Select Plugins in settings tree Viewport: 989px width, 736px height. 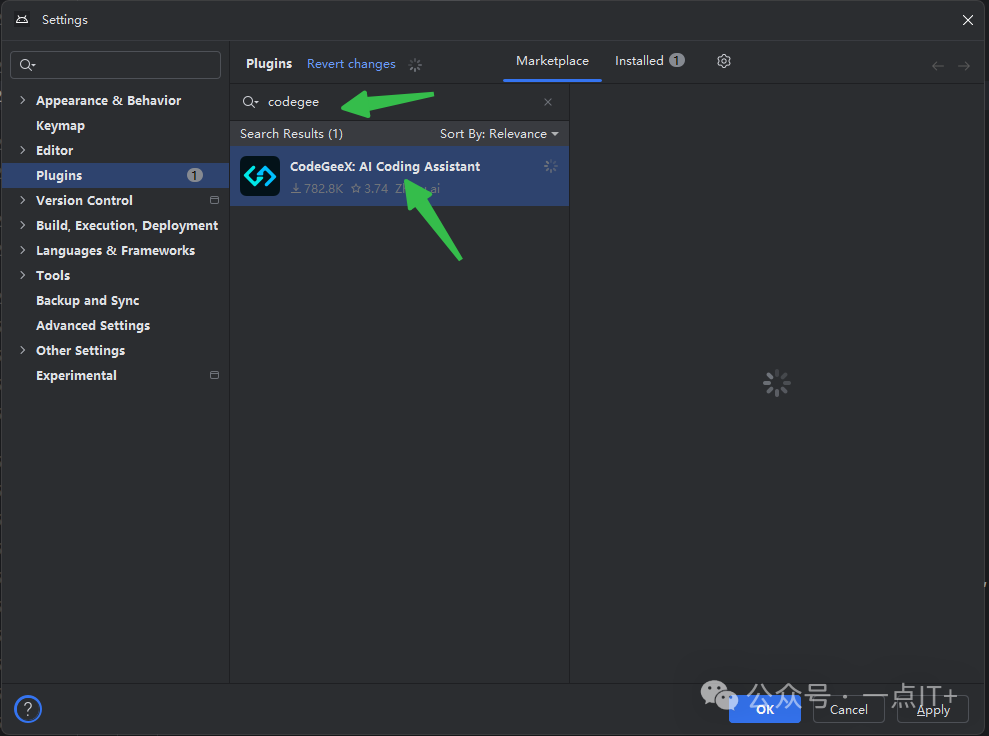[x=115, y=175]
